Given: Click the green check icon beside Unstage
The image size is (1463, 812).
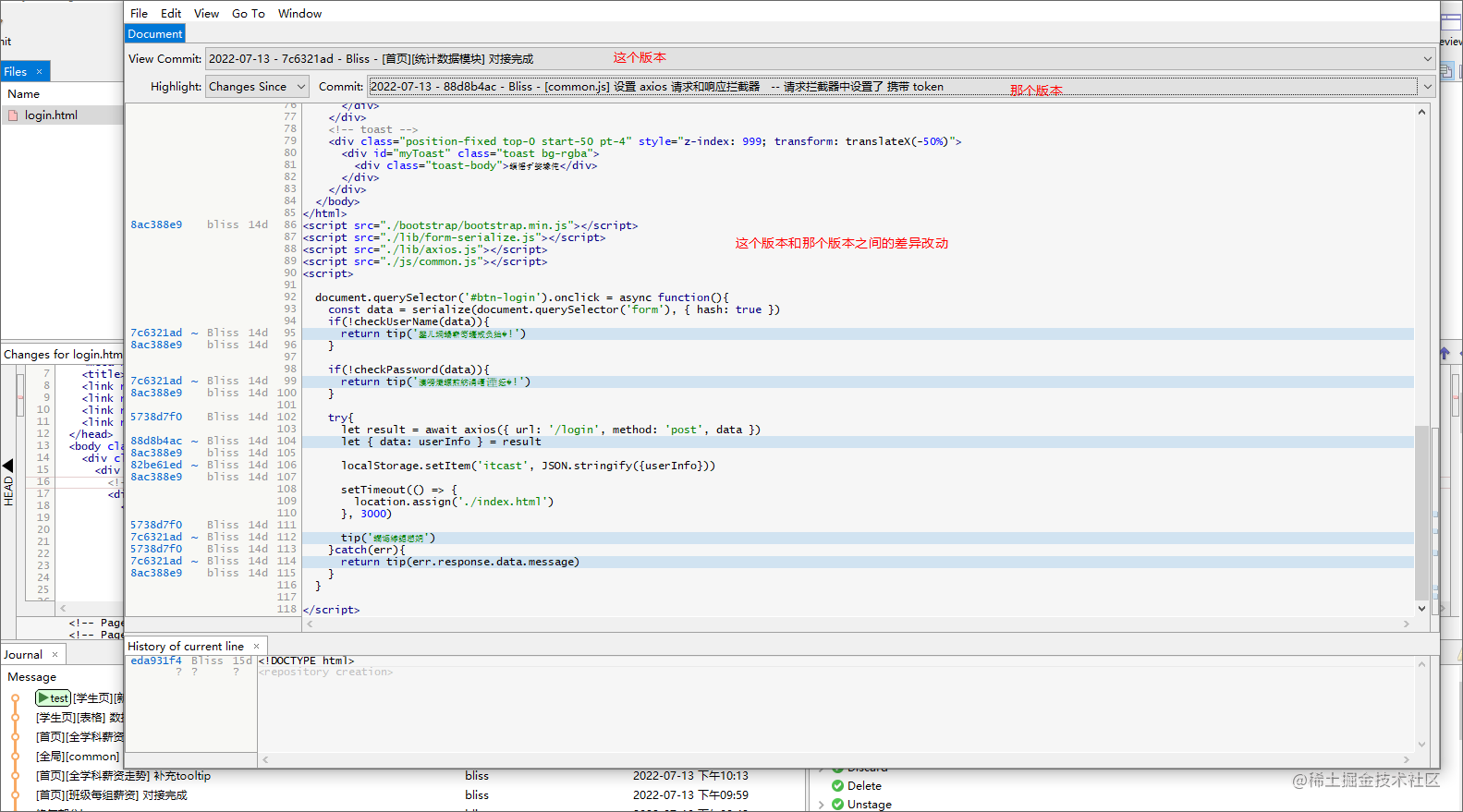Looking at the screenshot, I should pos(837,805).
